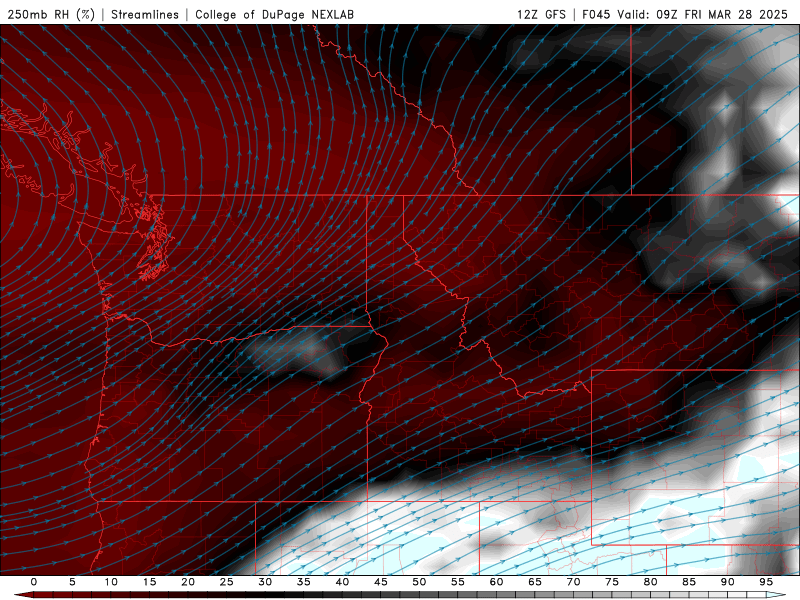This screenshot has height=600, width=800.
Task: Click the "75" colorbar scale label
Action: tap(612, 582)
